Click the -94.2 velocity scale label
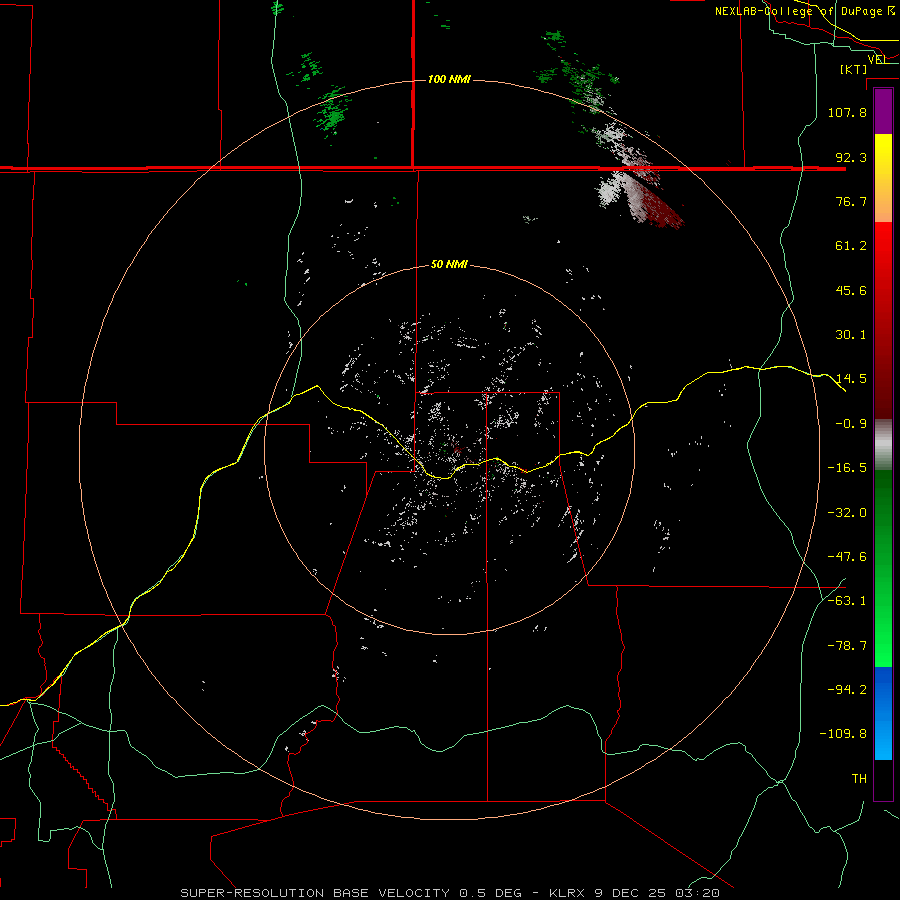Screen dimensions: 900x900 click(847, 690)
